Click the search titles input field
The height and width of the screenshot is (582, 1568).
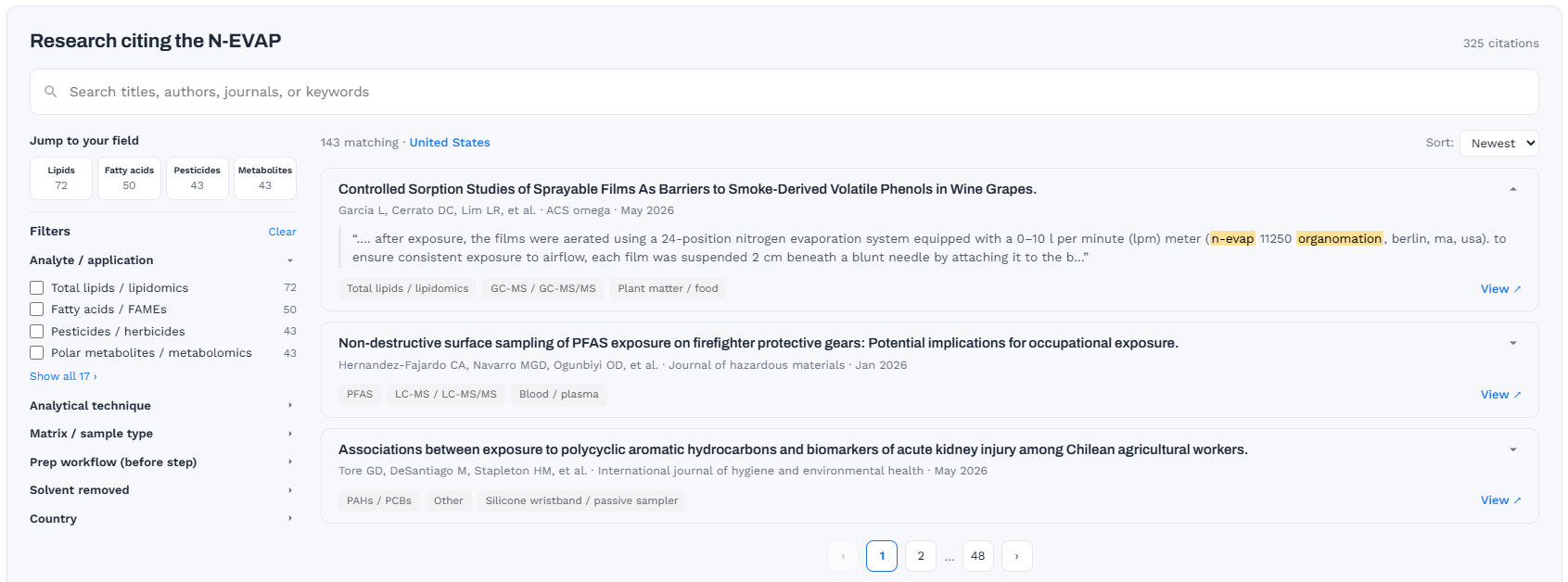[784, 92]
